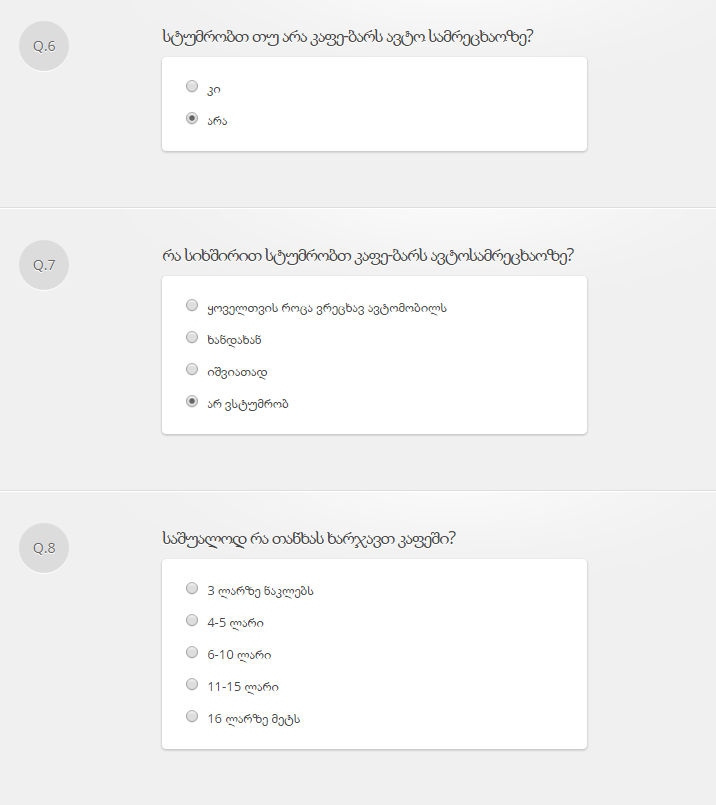Choose the 'იშვიათად' radio option
The image size is (716, 805).
[192, 370]
